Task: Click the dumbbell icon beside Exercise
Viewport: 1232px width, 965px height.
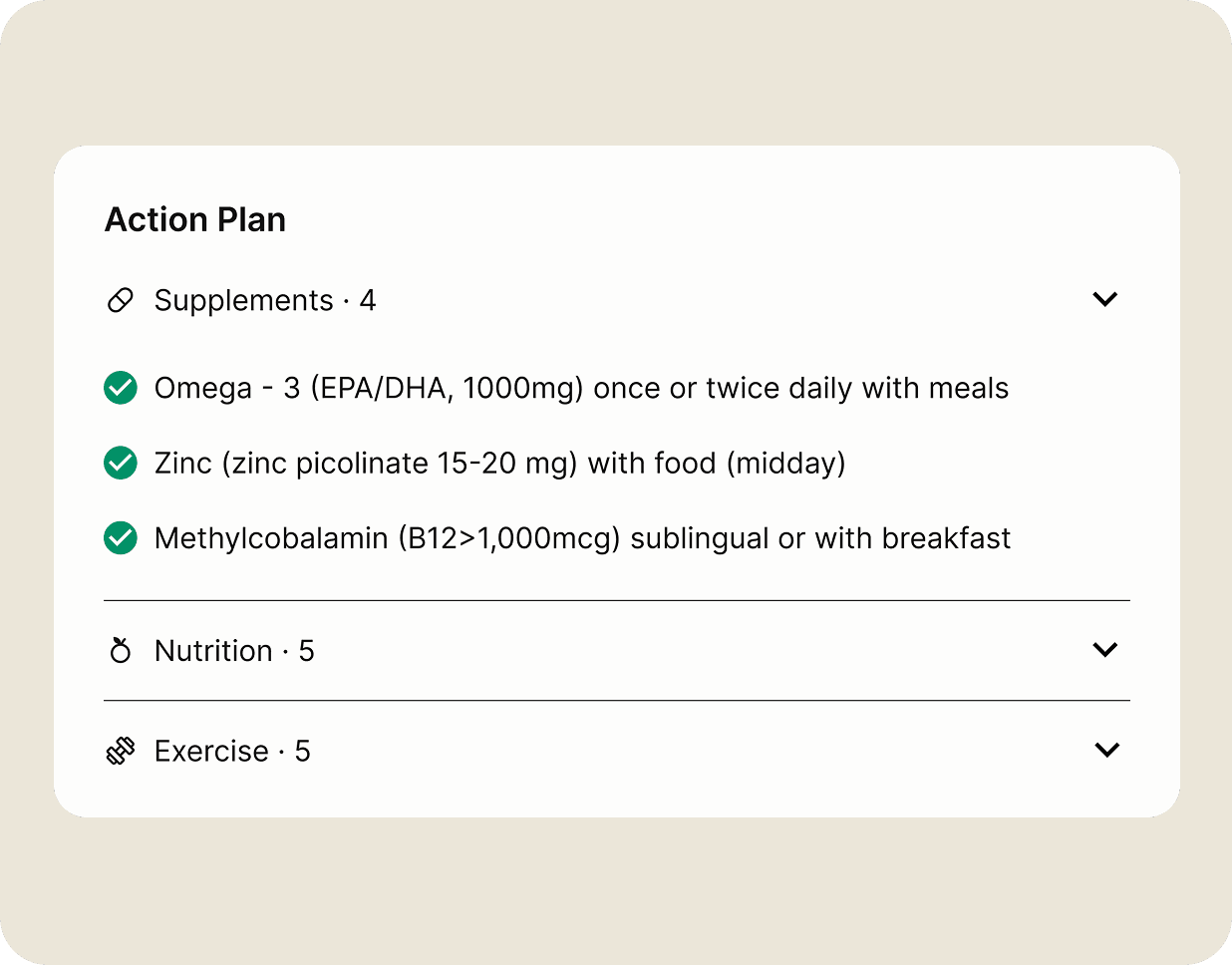Action: pos(121,751)
